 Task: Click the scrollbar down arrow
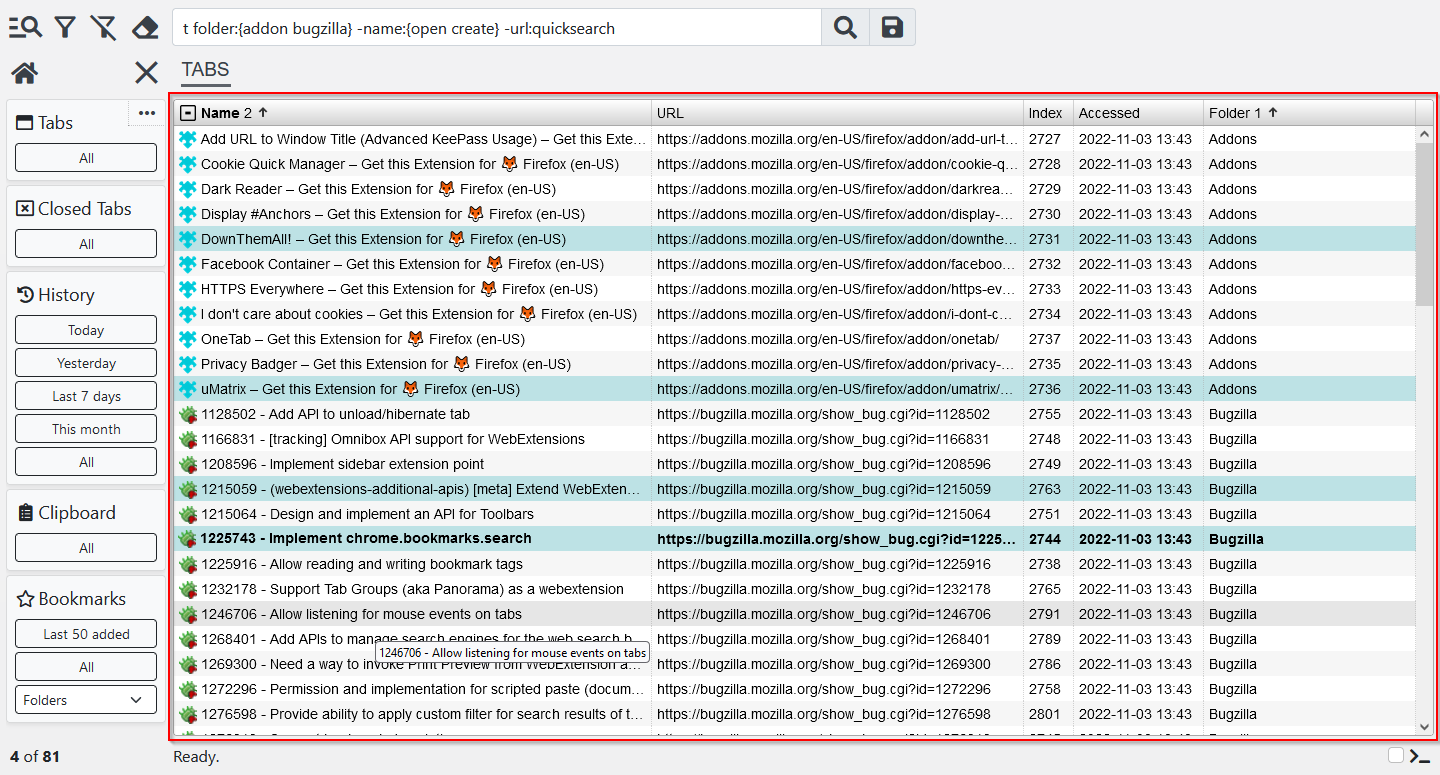1424,728
